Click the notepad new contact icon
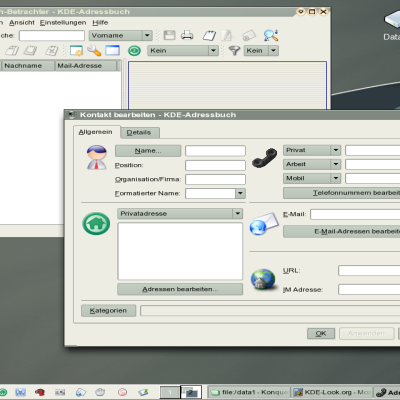 click(209, 35)
